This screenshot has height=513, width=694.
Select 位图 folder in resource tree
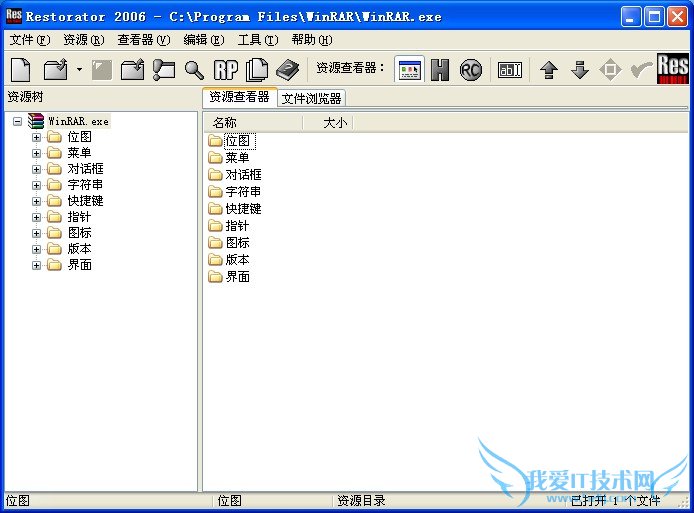[x=80, y=137]
